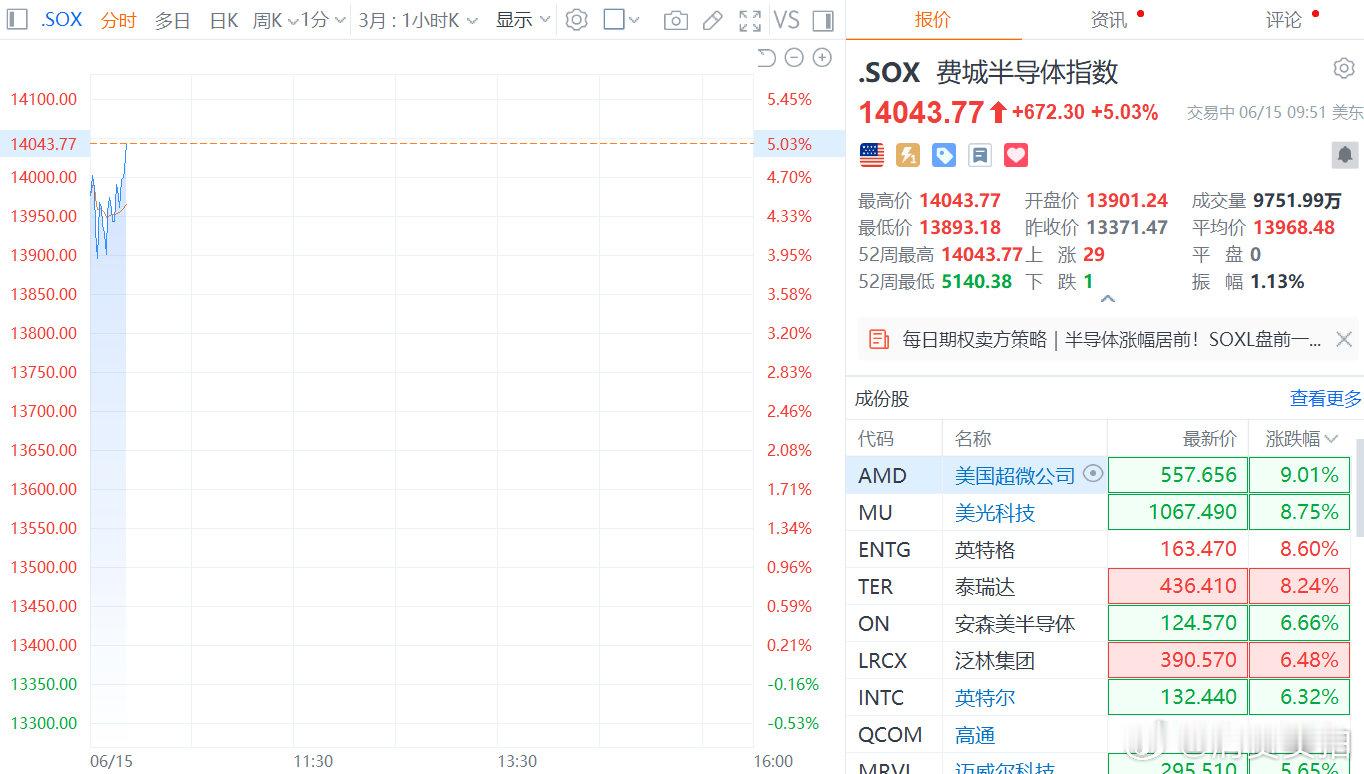Viewport: 1364px width, 774px height.
Task: Select the 评论 comments tab
Action: (x=1283, y=20)
